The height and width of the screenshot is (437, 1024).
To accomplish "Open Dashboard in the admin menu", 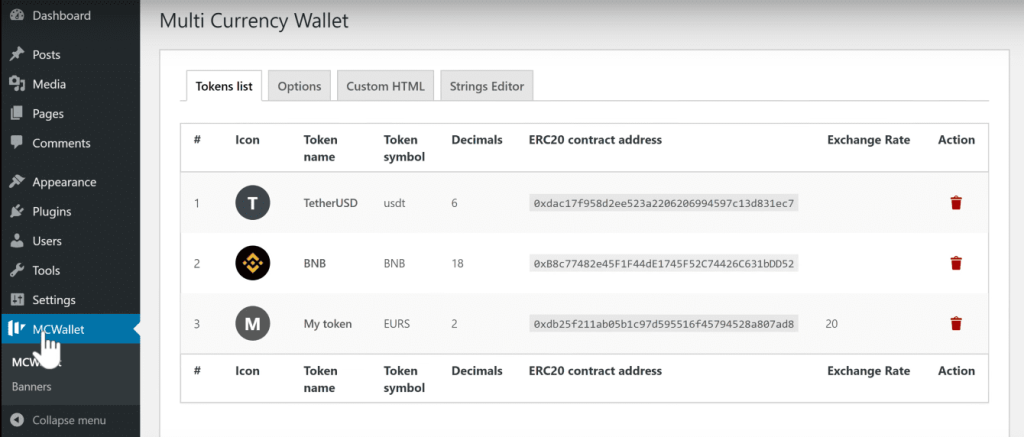I will point(61,16).
